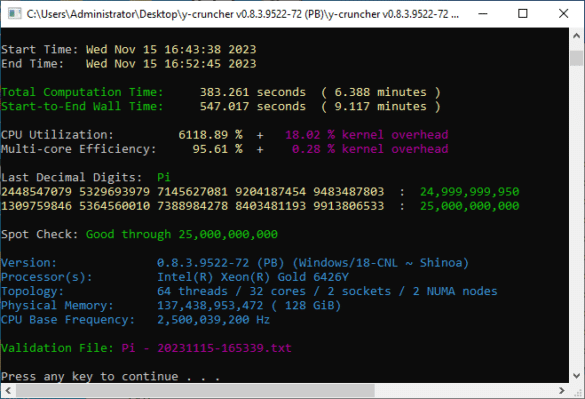Viewport: 585px width, 399px height.
Task: Click the Processor(s) label
Action: click(x=47, y=277)
